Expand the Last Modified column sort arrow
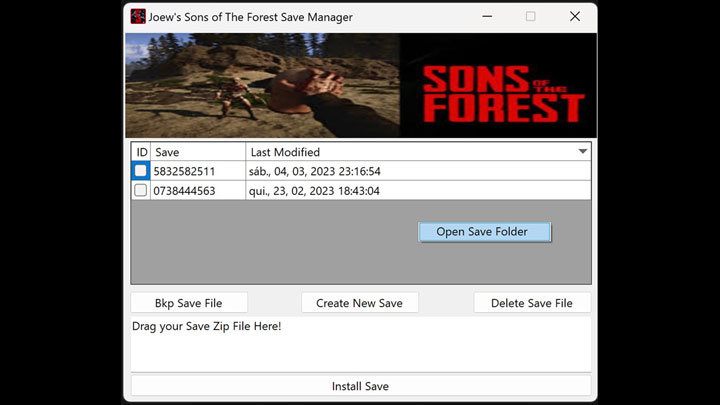720x405 pixels. coord(583,152)
